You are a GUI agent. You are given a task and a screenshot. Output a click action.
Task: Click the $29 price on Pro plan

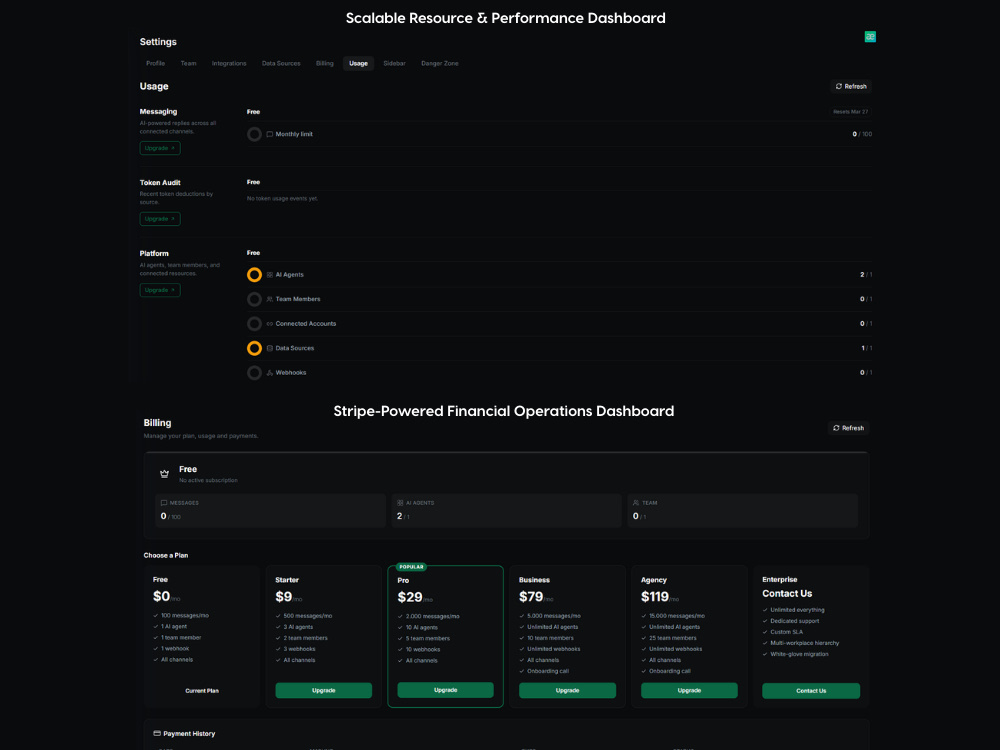[x=410, y=598]
